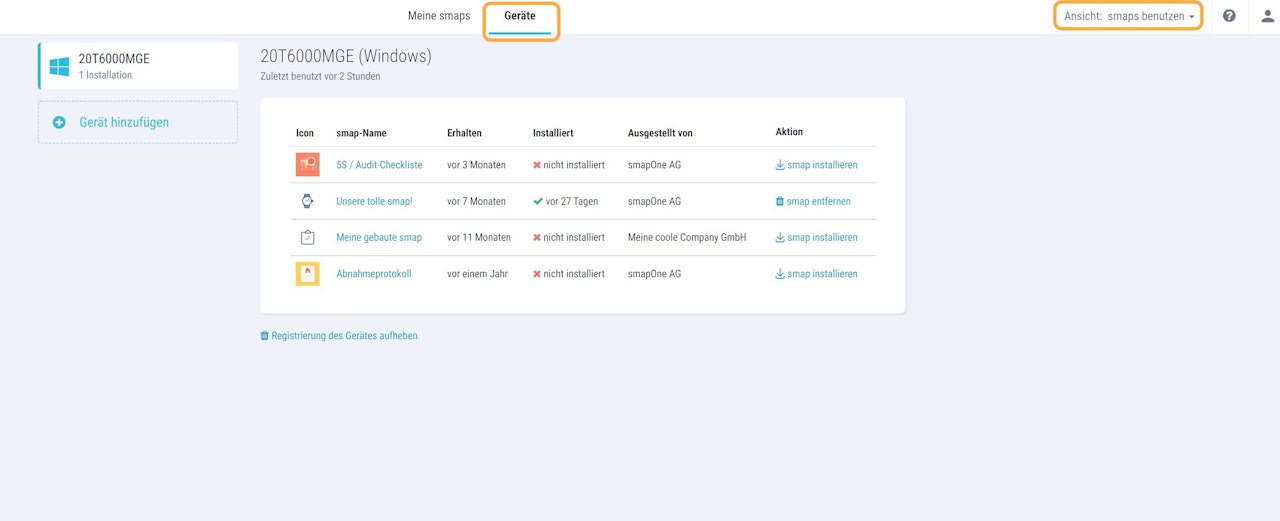Click the Windows logo of device 20T6000MGE
The image size is (1280, 521).
pos(59,66)
